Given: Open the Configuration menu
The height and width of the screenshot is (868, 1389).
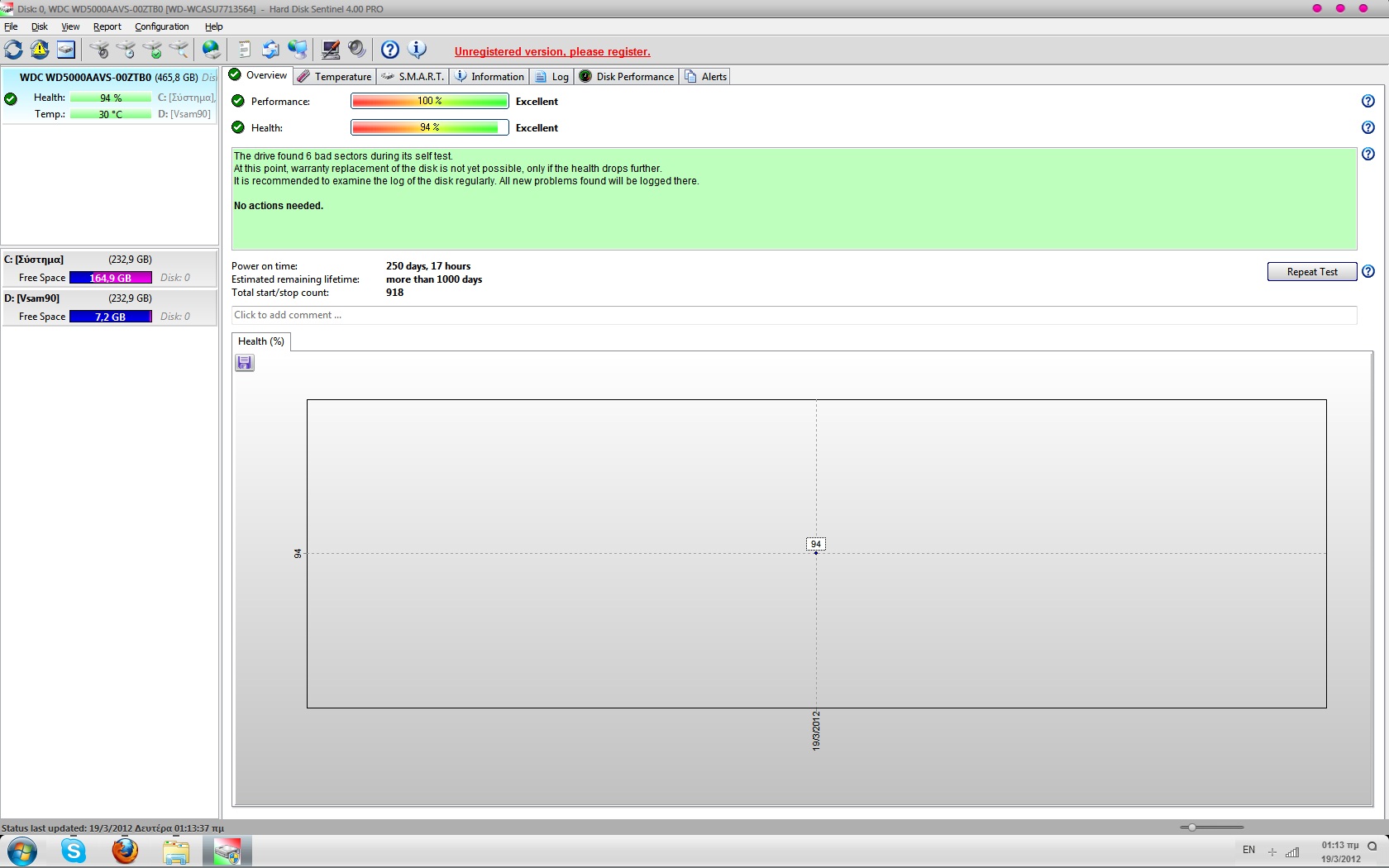Looking at the screenshot, I should click(x=162, y=26).
